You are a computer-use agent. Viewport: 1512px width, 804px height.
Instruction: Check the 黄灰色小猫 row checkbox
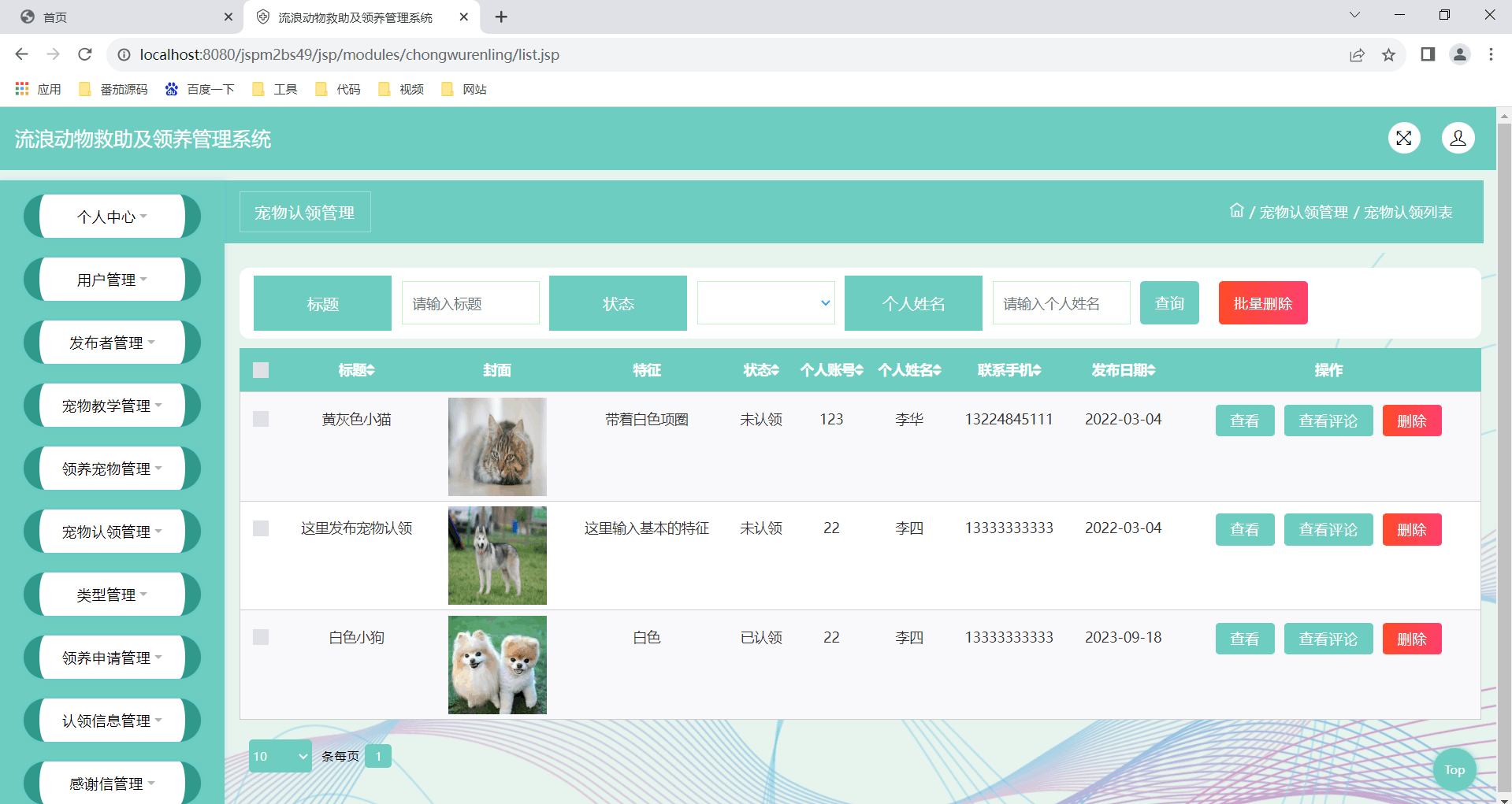tap(261, 419)
